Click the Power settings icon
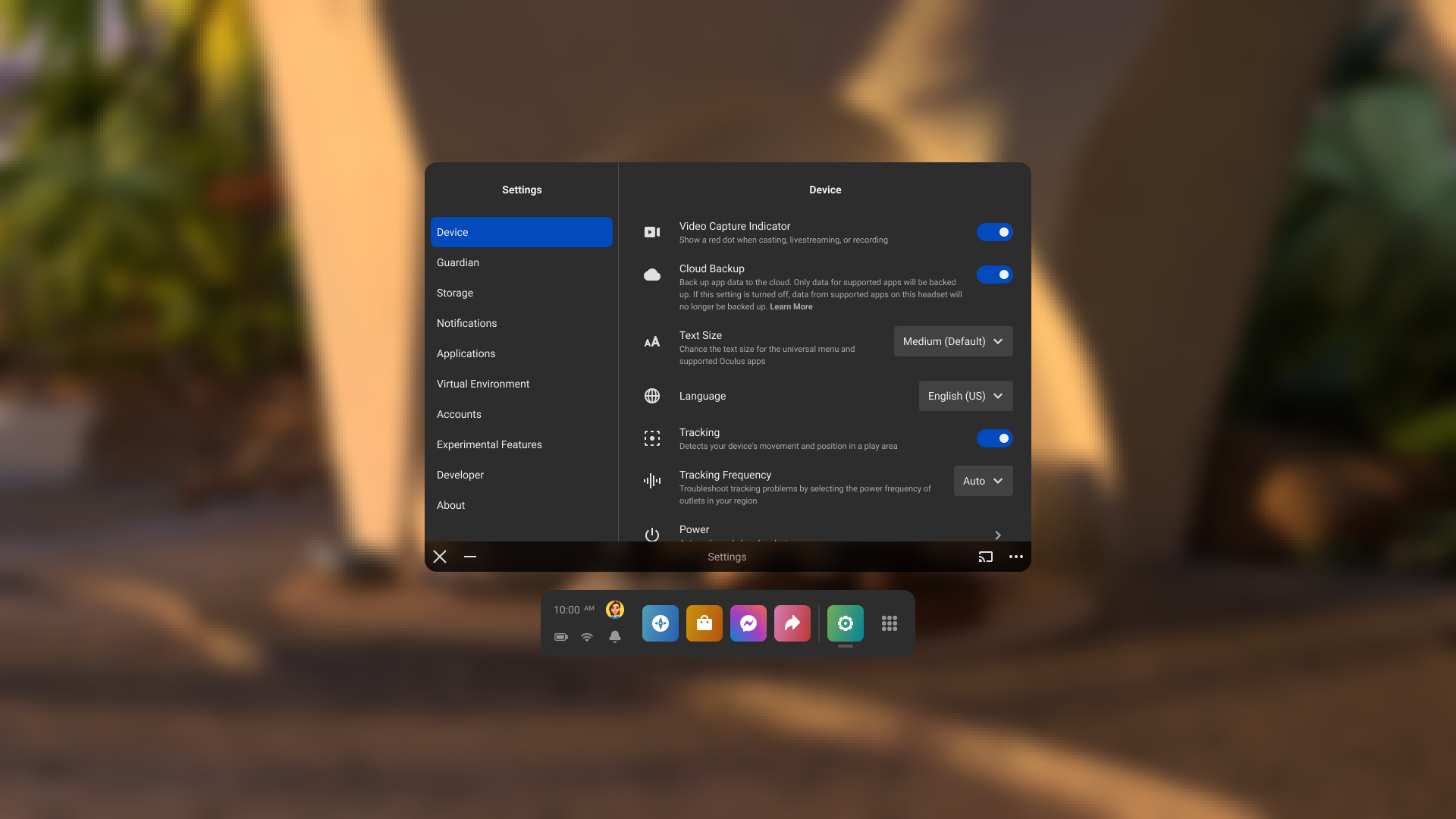Viewport: 1456px width, 819px height. pyautogui.click(x=651, y=535)
